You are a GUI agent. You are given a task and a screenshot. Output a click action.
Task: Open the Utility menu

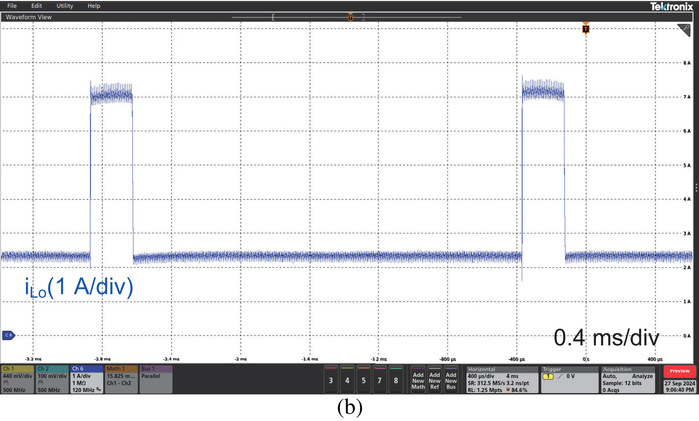point(64,6)
